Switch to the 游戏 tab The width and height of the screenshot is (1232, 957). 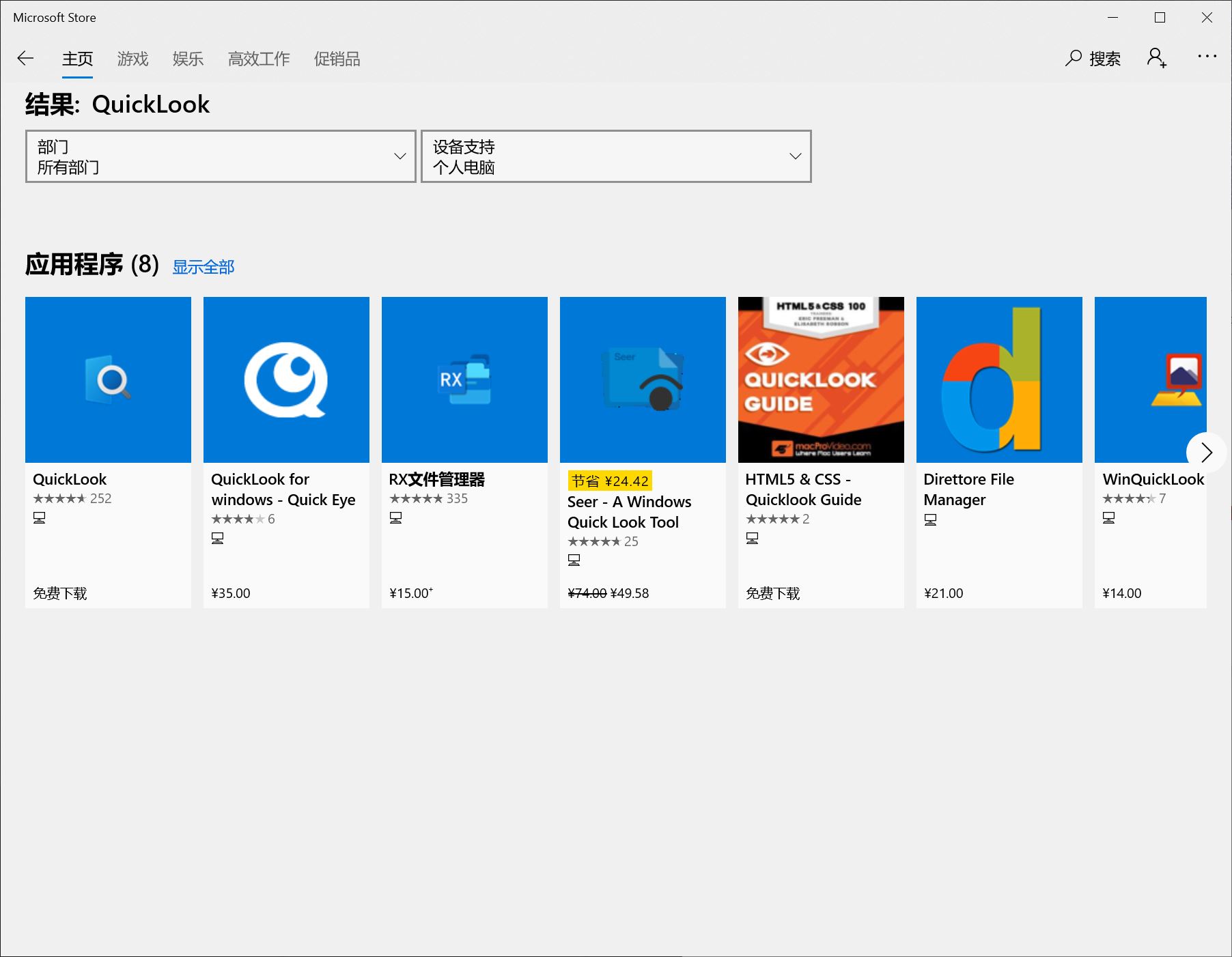(132, 59)
